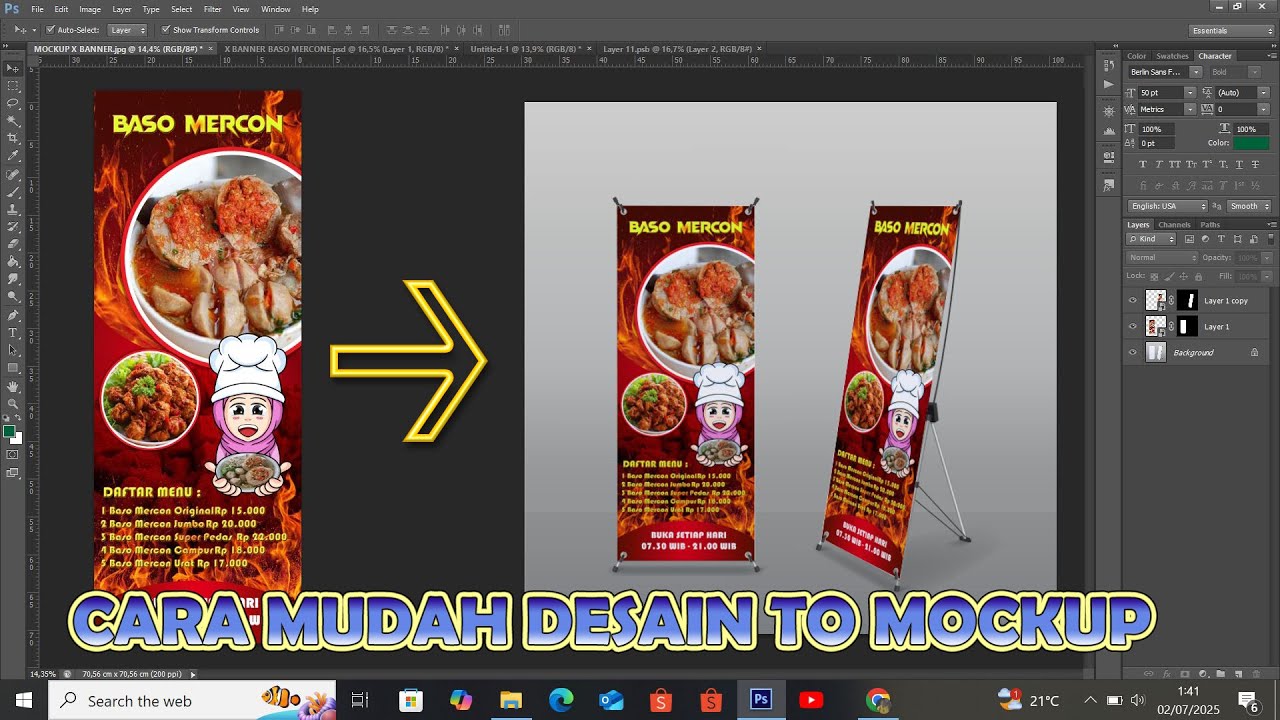
Task: Toggle Quick Mask mode
Action: click(13, 455)
